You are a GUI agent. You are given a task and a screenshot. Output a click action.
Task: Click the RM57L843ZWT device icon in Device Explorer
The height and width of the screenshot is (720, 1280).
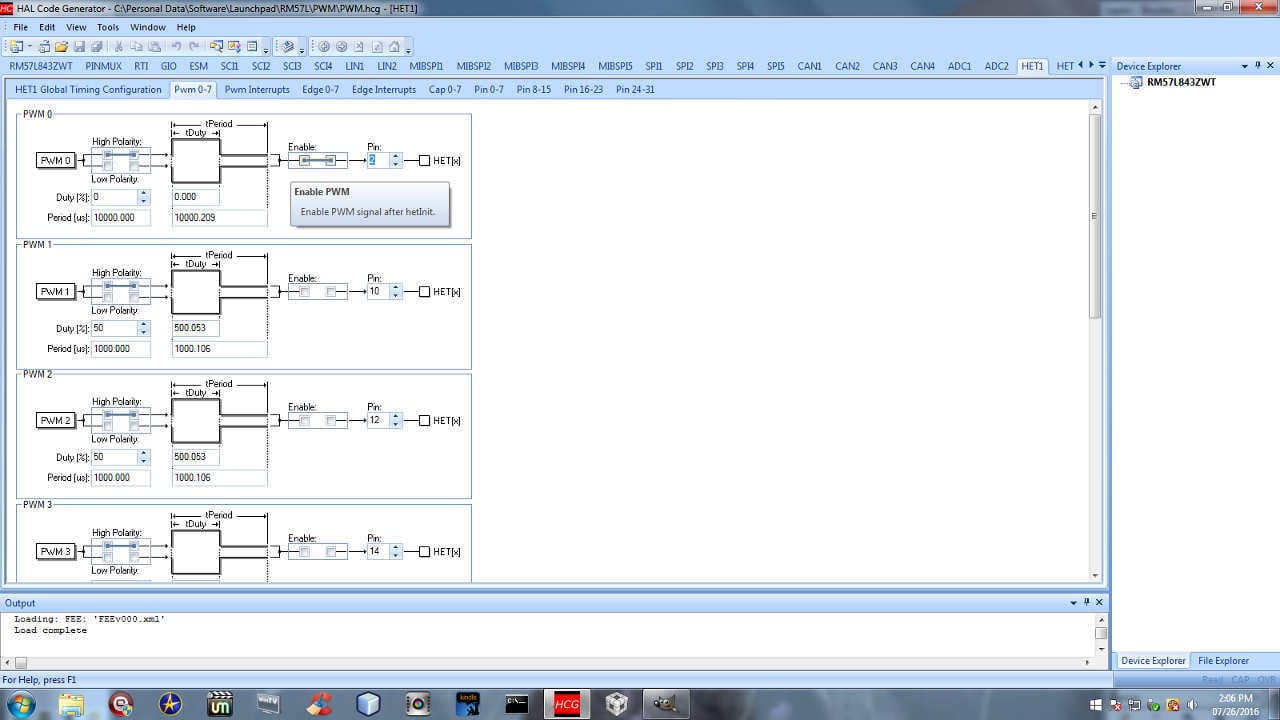click(1136, 83)
